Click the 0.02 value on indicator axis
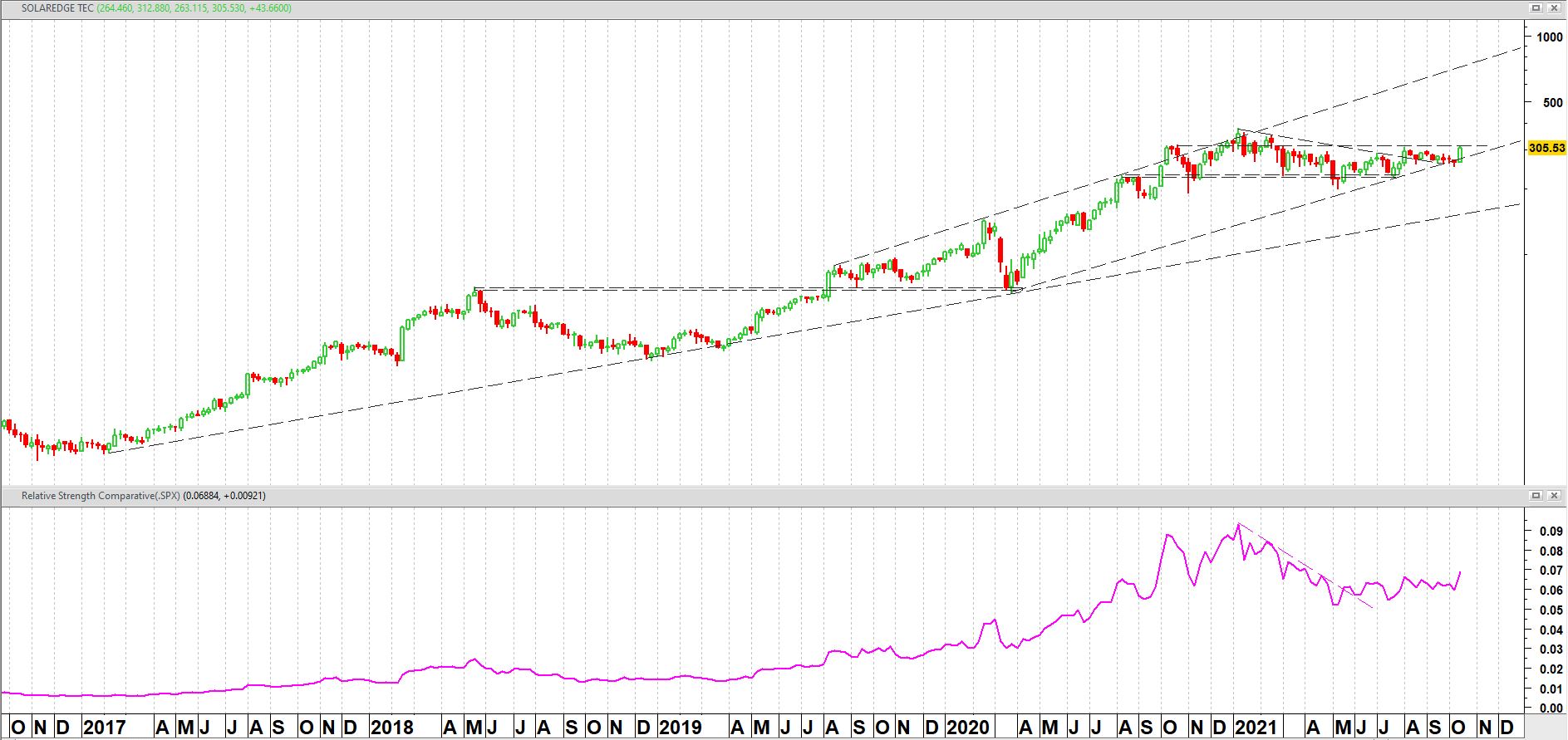 click(x=1551, y=669)
